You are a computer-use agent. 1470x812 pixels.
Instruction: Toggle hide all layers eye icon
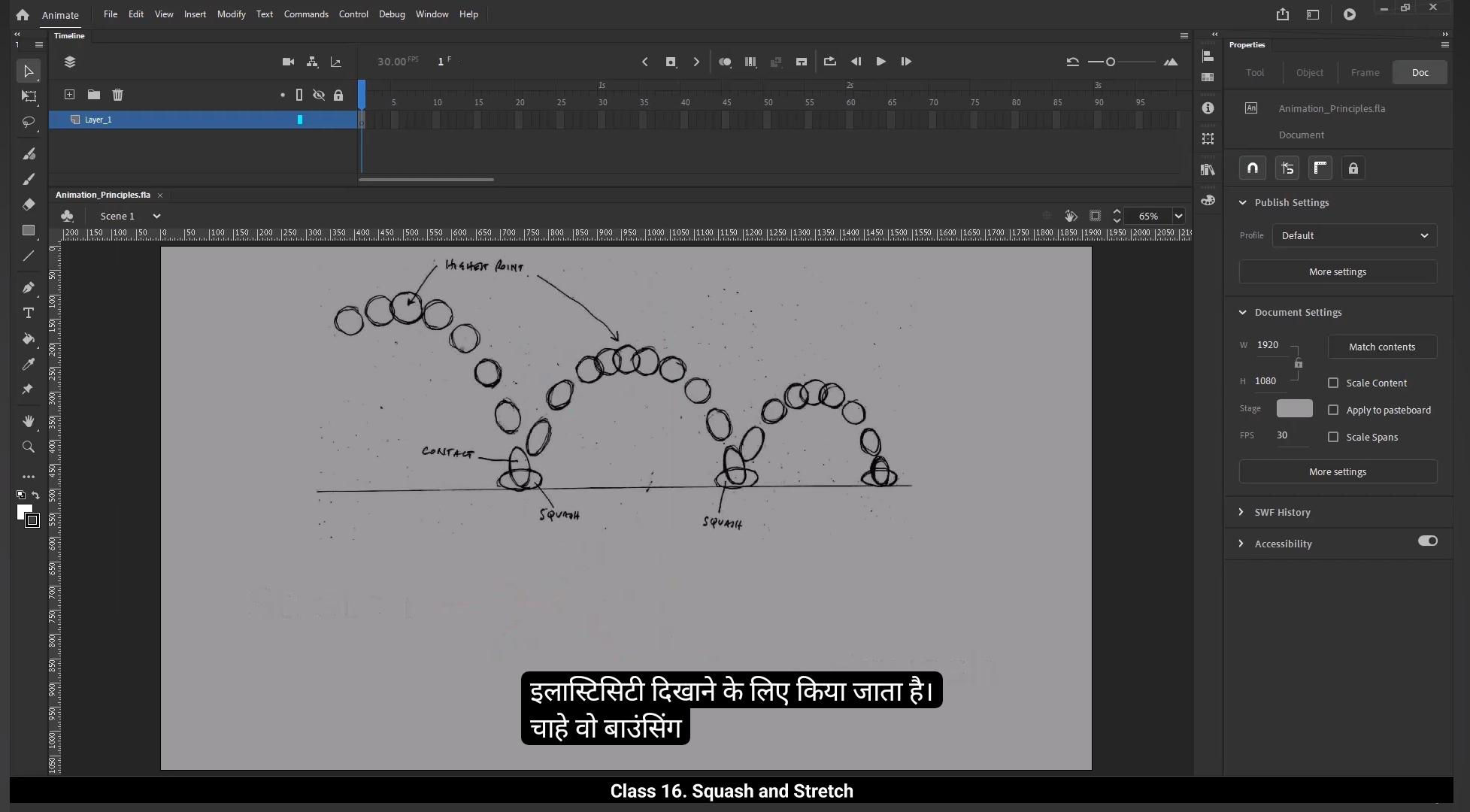319,95
